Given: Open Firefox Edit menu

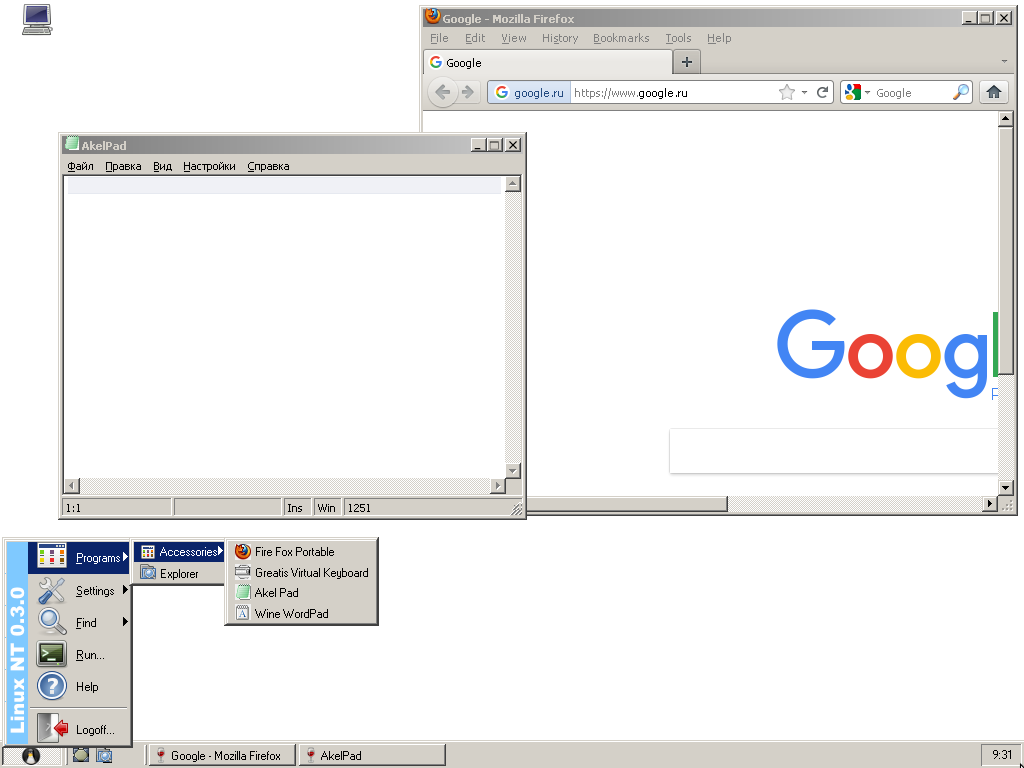Looking at the screenshot, I should coord(475,38).
